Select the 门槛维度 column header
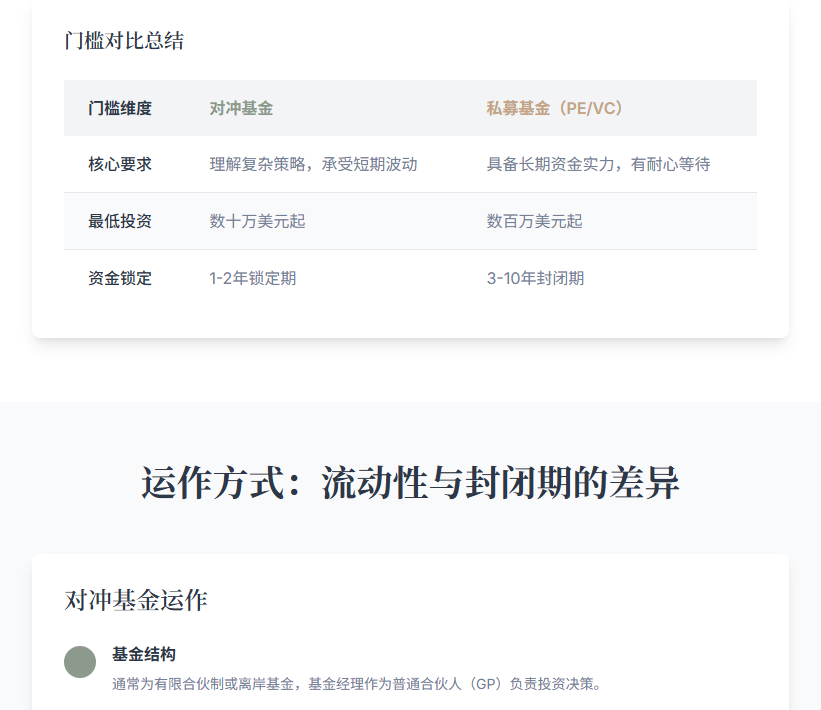Screen dimensions: 821x710 coord(120,108)
